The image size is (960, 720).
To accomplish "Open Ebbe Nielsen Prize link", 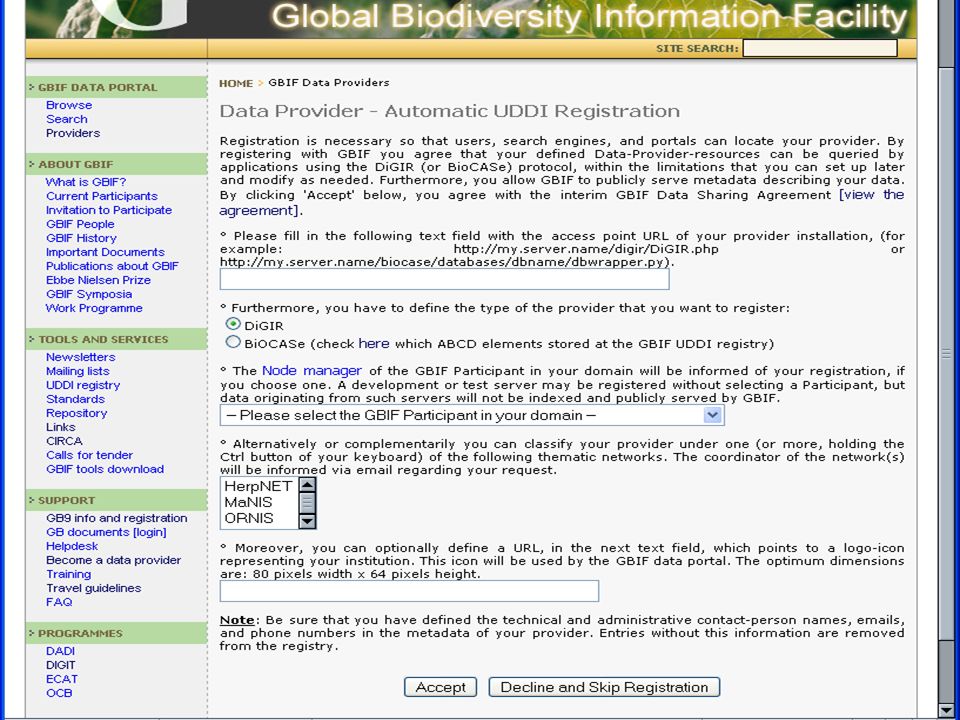I will pos(98,281).
